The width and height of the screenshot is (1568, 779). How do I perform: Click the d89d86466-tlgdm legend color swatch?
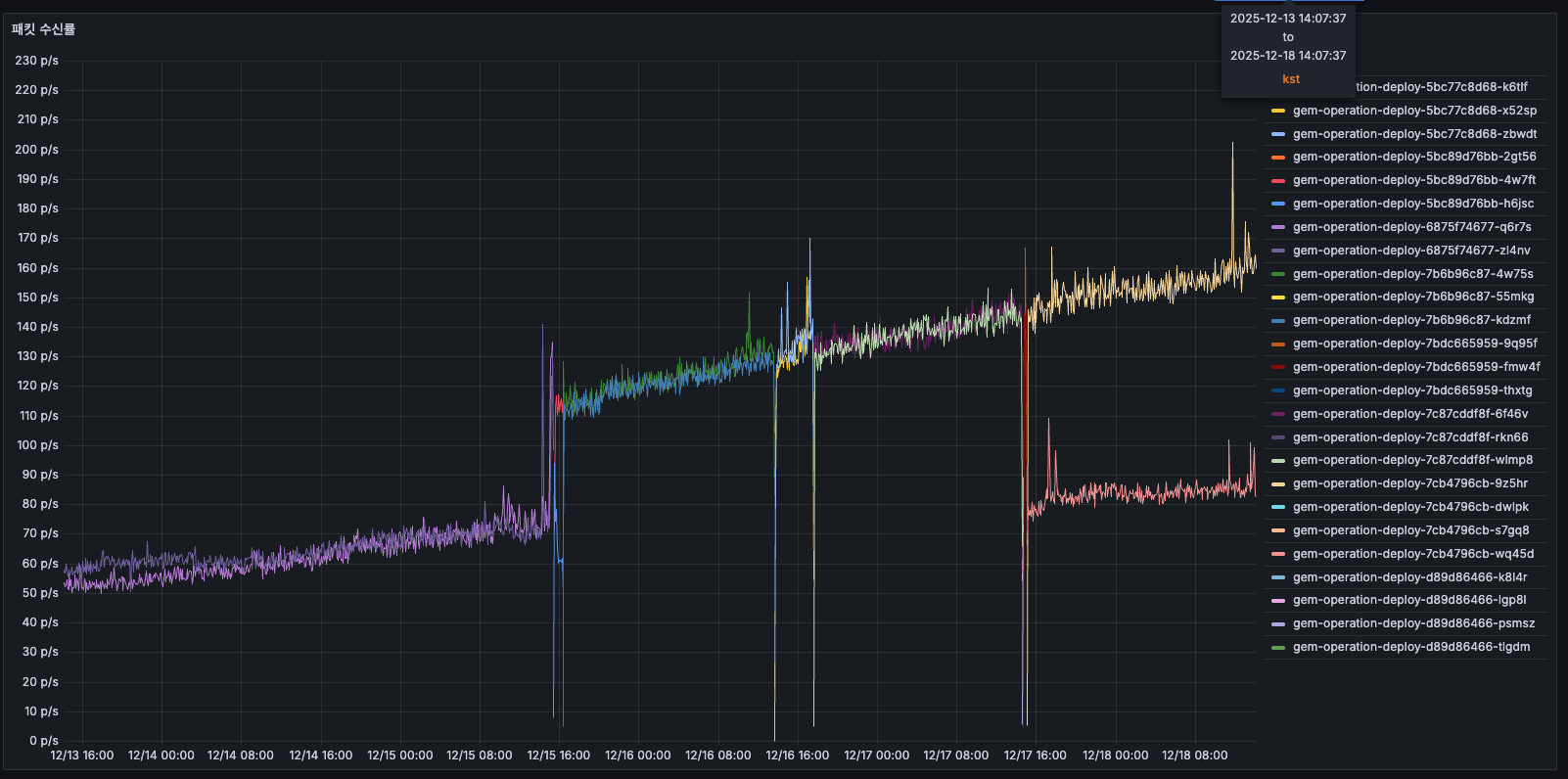[1278, 647]
